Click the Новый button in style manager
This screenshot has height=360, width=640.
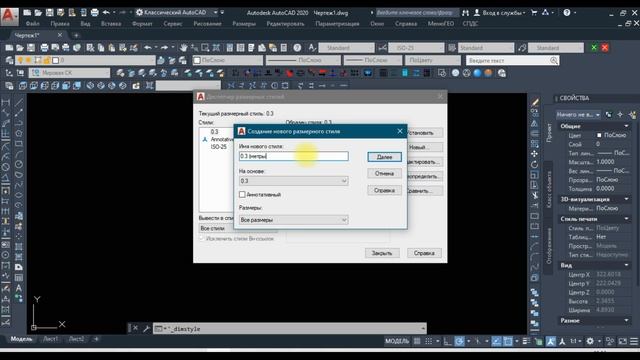point(424,147)
